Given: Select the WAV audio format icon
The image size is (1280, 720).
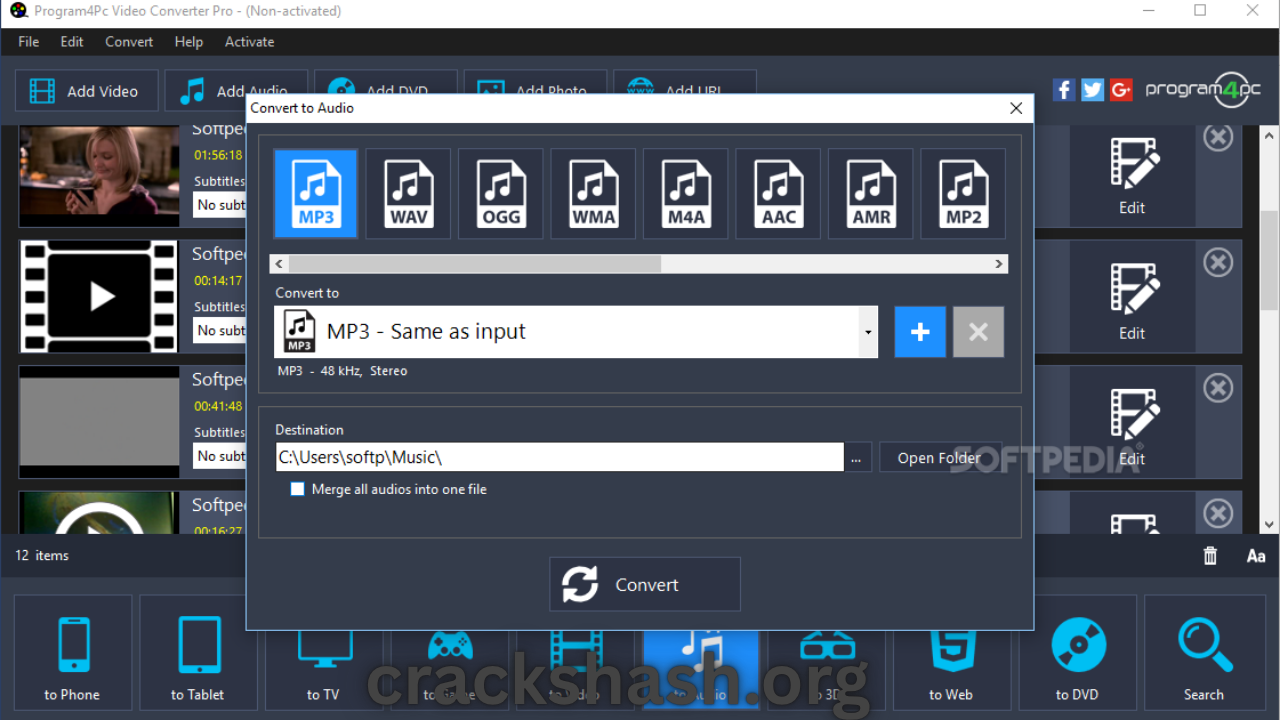Looking at the screenshot, I should pyautogui.click(x=408, y=193).
